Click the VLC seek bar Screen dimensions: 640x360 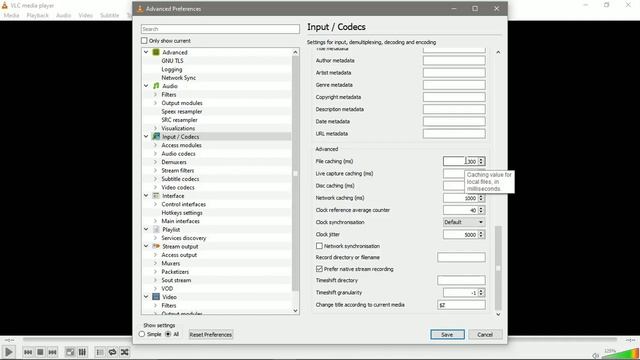[x=320, y=339]
